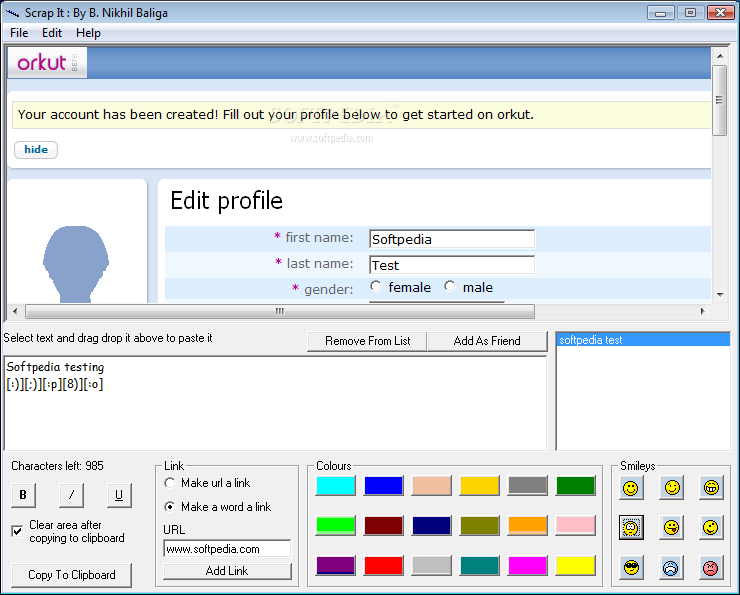Pick the gold colour swatch
740x595 pixels.
479,486
